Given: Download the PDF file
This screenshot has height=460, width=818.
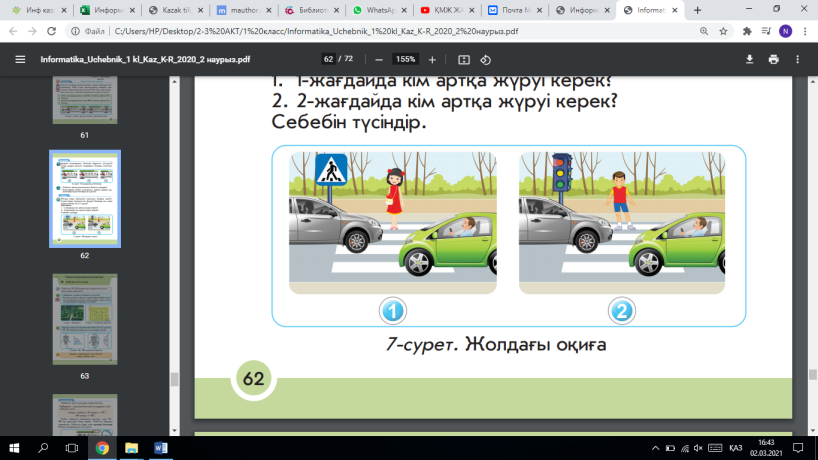Looking at the screenshot, I should (x=750, y=59).
